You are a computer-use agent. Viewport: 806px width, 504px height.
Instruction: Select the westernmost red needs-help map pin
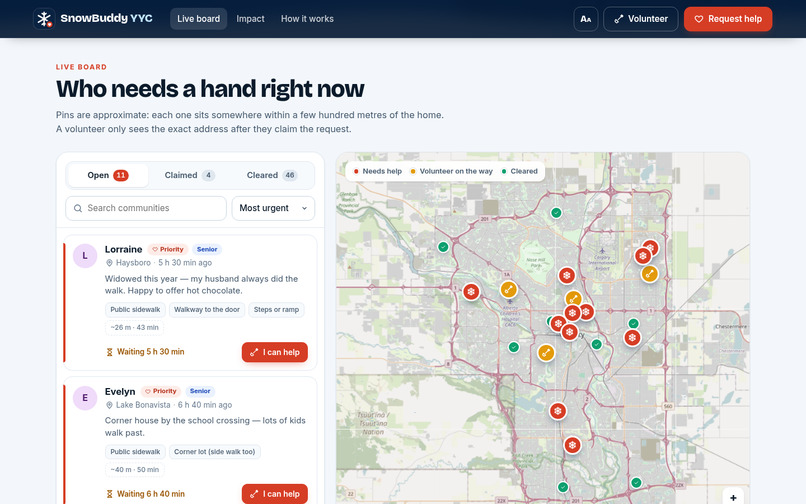coord(471,292)
